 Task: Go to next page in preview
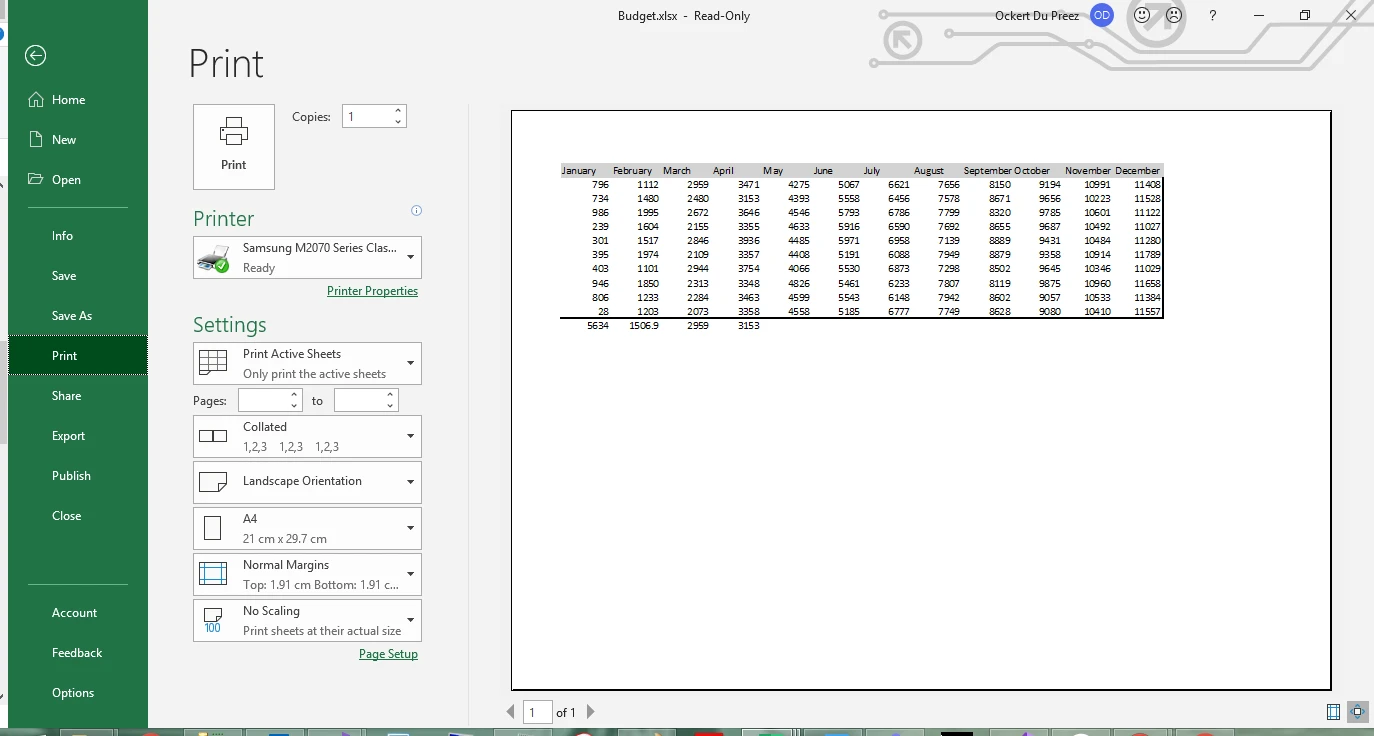click(x=591, y=712)
